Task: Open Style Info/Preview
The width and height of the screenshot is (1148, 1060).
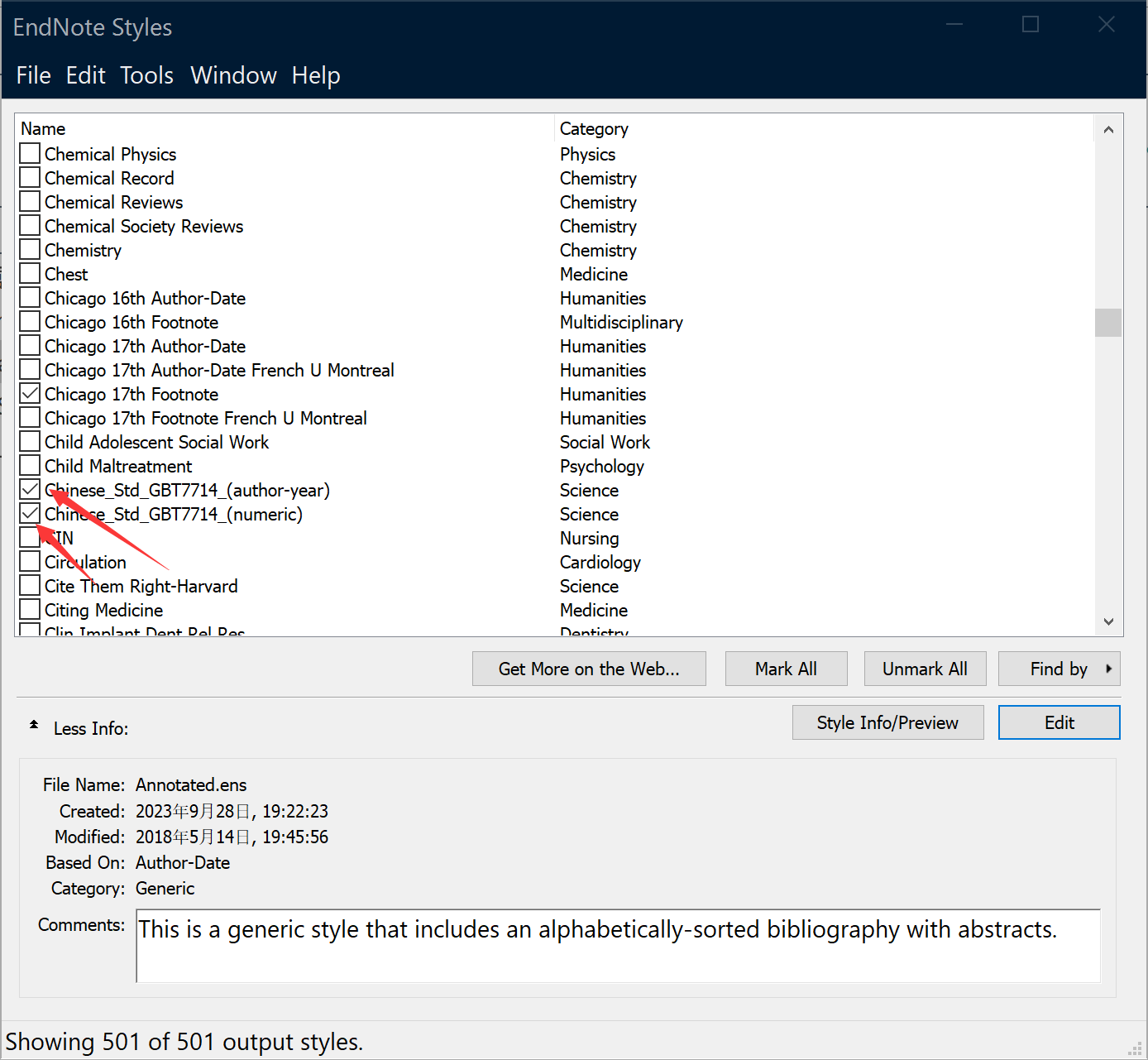Action: tap(887, 722)
